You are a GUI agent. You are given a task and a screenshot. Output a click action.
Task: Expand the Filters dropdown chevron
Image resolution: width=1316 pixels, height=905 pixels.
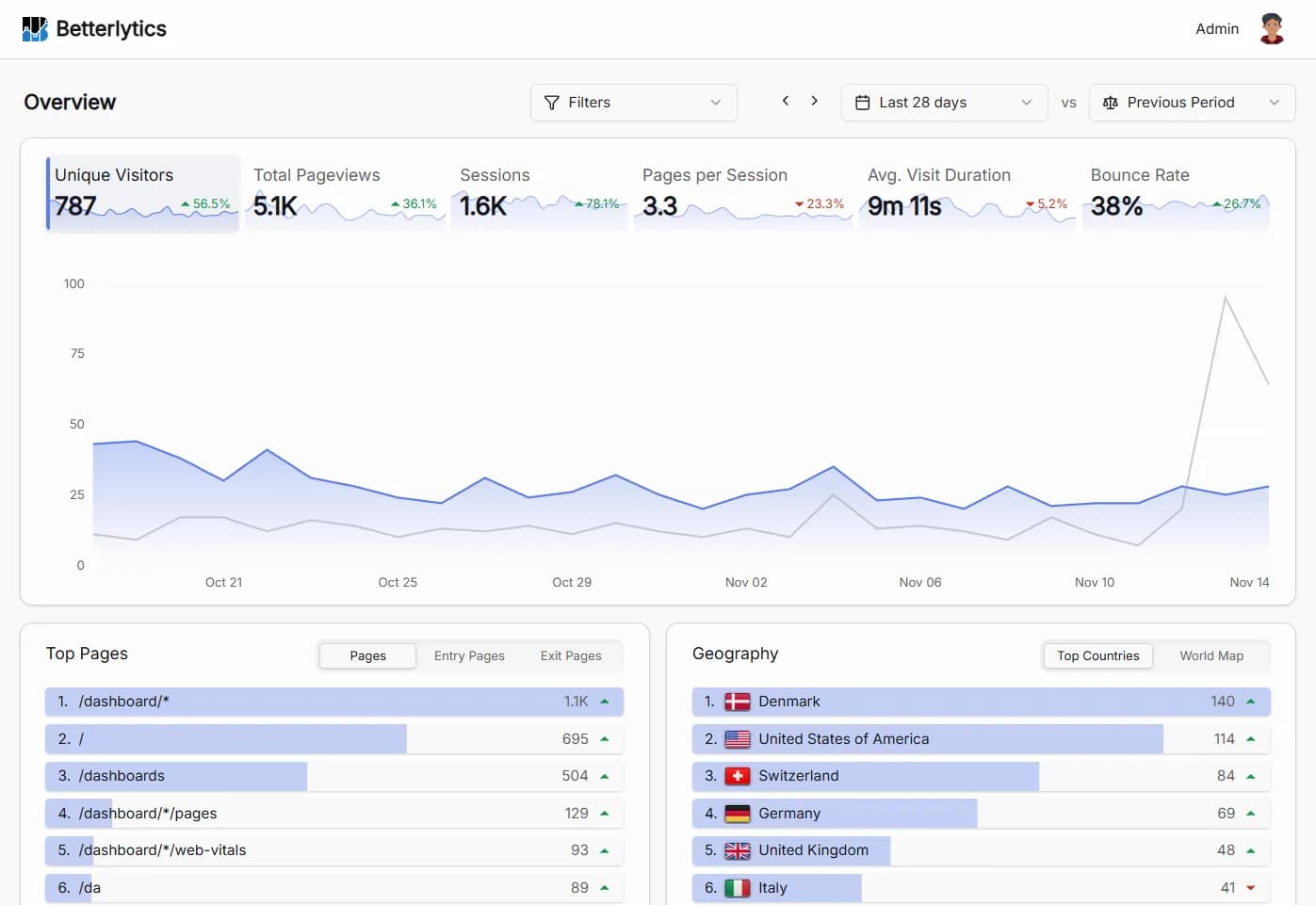[716, 103]
